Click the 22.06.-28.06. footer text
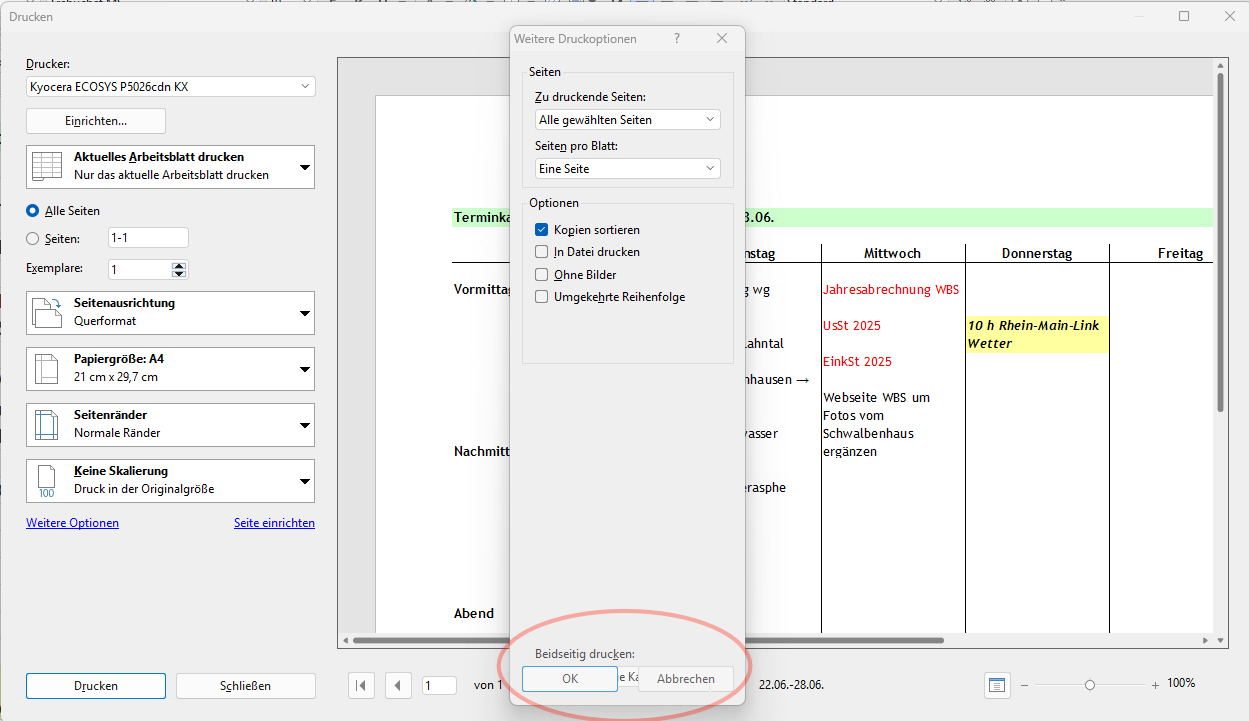The height and width of the screenshot is (721, 1249). (792, 685)
